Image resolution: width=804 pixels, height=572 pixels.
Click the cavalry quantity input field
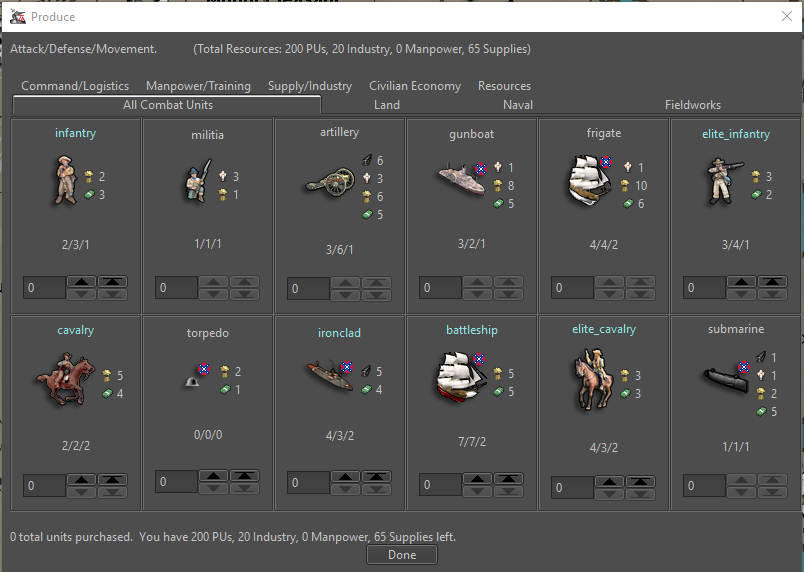pyautogui.click(x=44, y=485)
